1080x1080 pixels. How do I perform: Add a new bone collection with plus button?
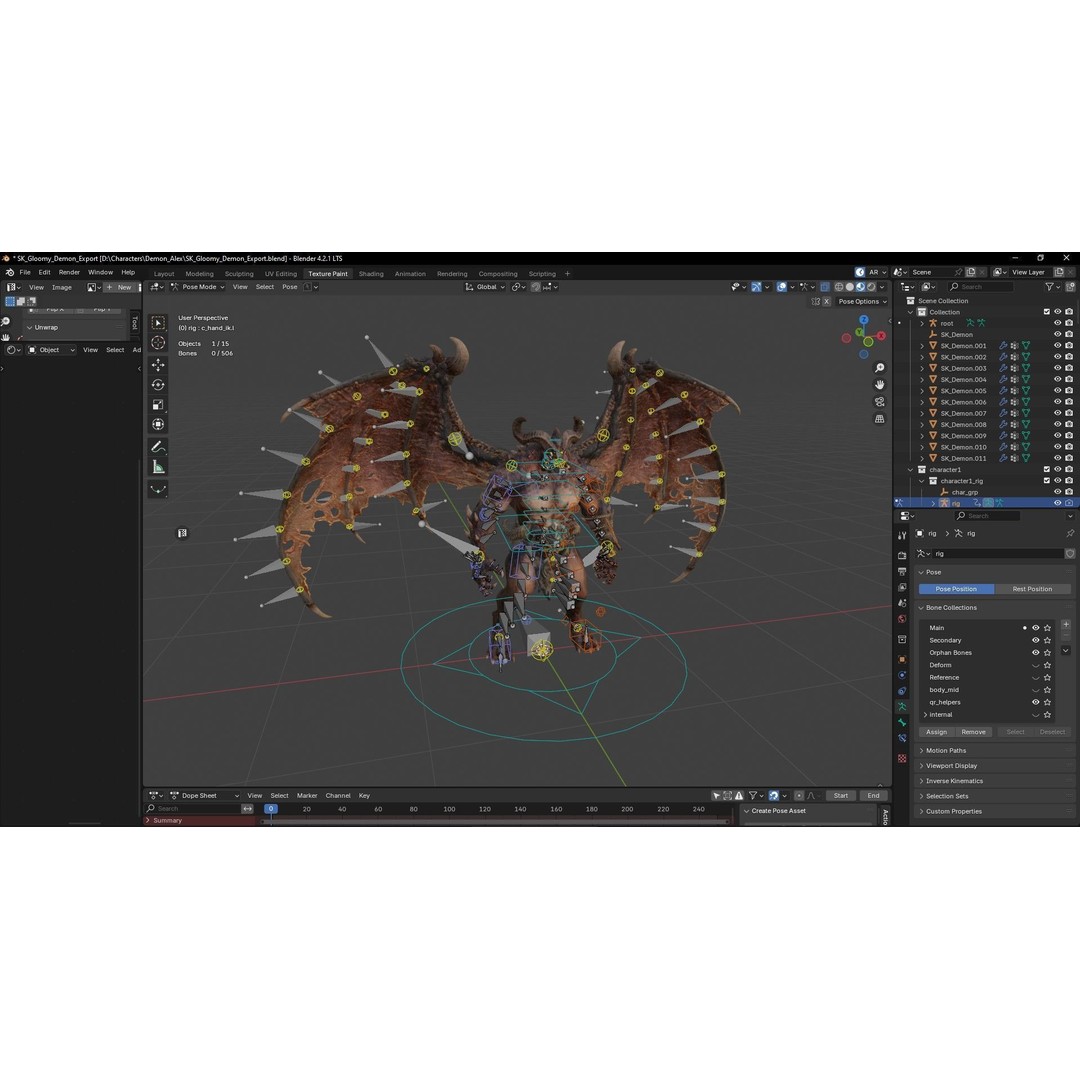coord(1066,625)
